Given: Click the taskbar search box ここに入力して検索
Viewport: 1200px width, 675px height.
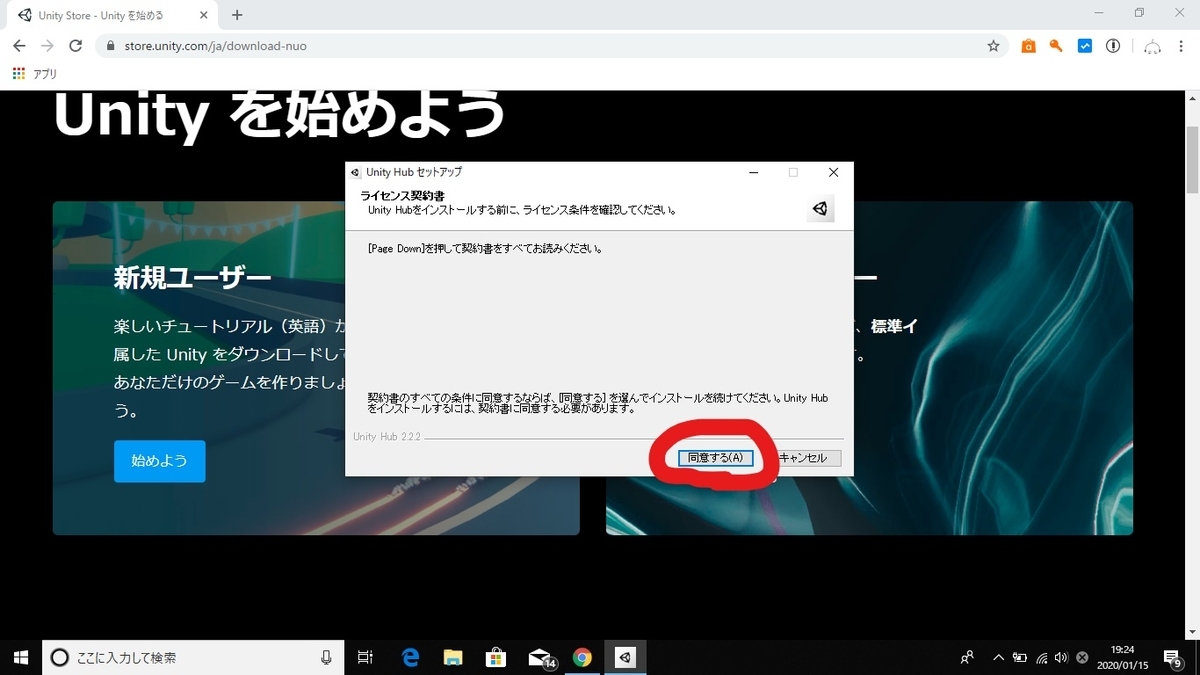Looking at the screenshot, I should tap(194, 657).
